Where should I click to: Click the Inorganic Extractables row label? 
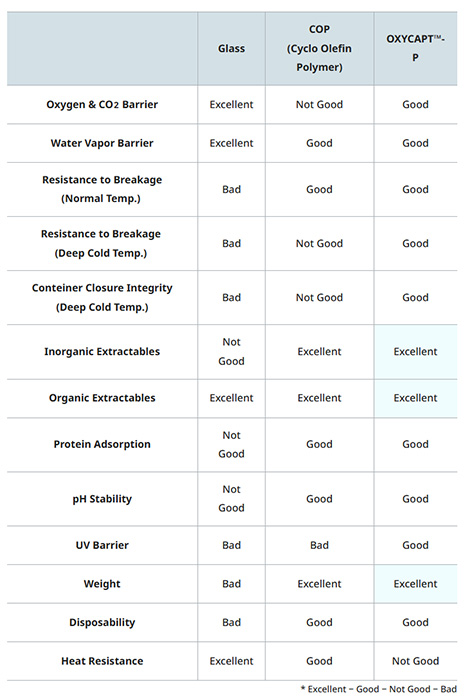tap(102, 352)
